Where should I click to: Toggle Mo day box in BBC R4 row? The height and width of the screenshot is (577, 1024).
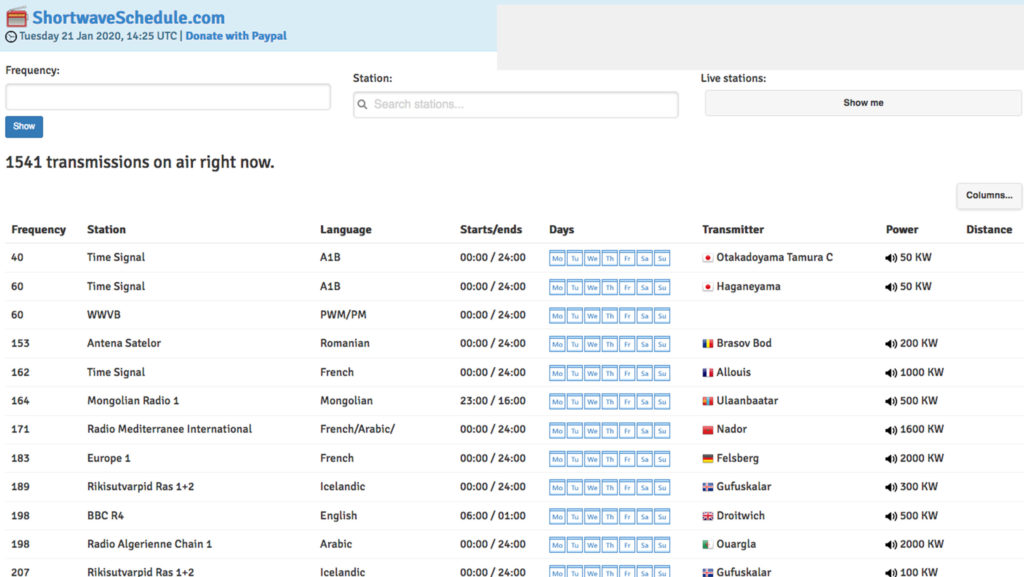coord(557,516)
